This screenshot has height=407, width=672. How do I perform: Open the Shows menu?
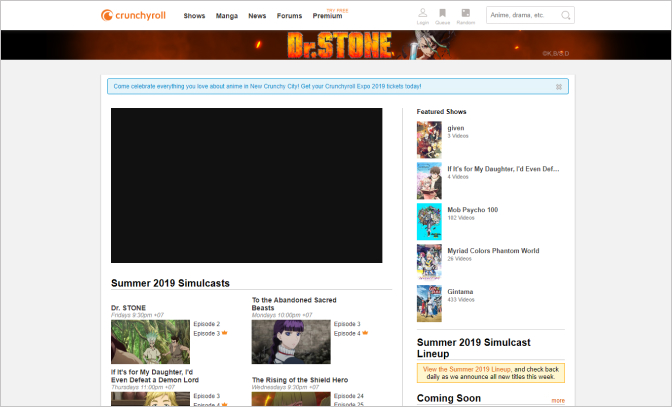pos(194,16)
